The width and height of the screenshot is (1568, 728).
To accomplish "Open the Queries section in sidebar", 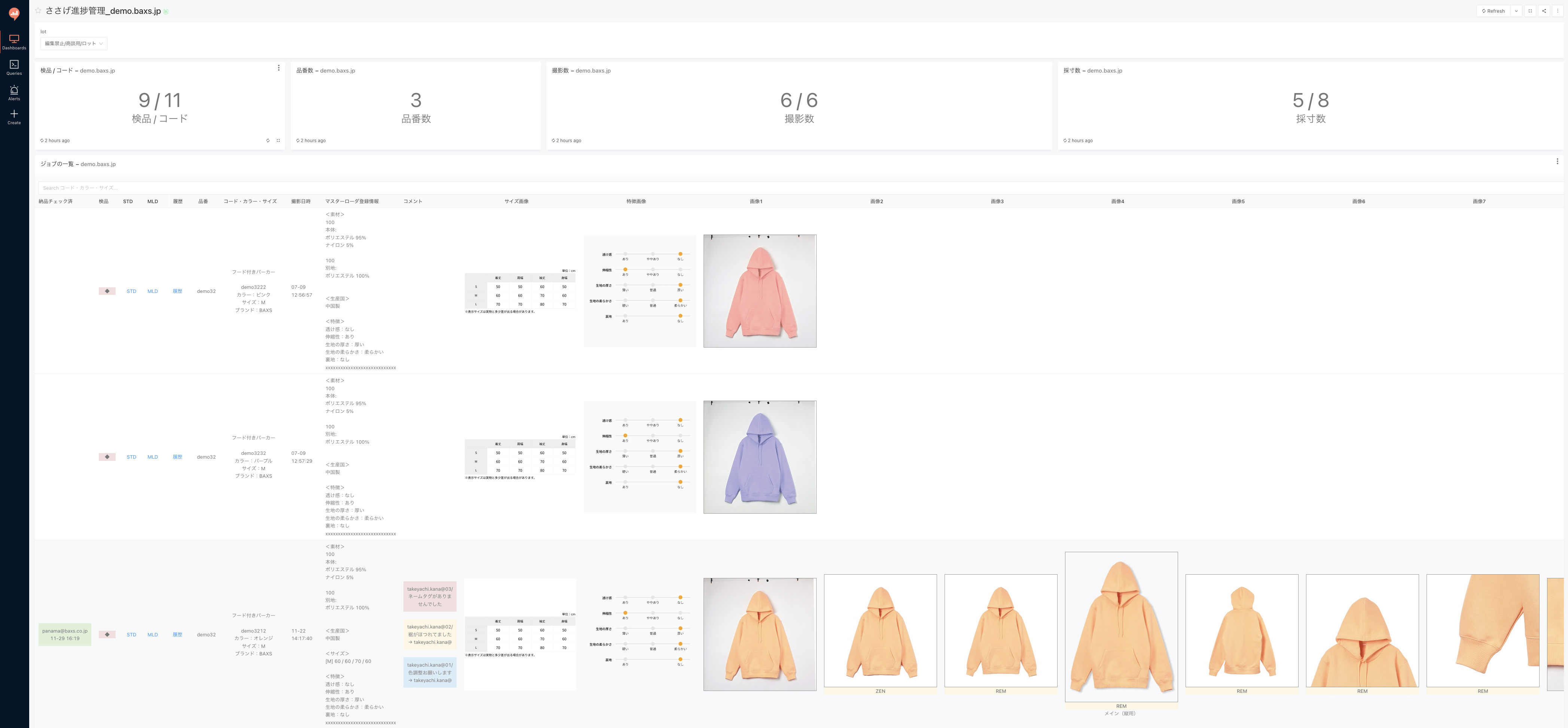I will pos(14,67).
